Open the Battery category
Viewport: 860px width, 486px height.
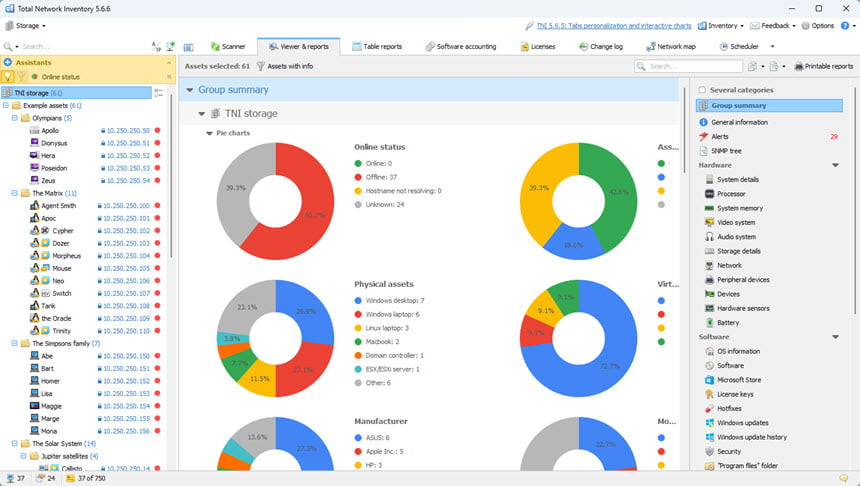(x=728, y=323)
